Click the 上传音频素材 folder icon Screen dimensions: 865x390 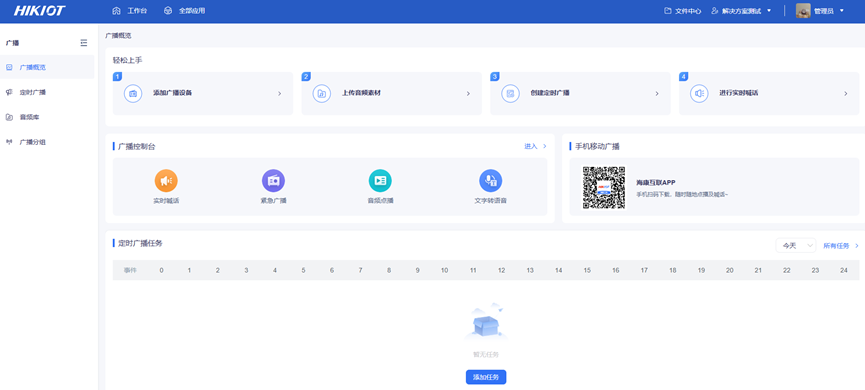[322, 93]
